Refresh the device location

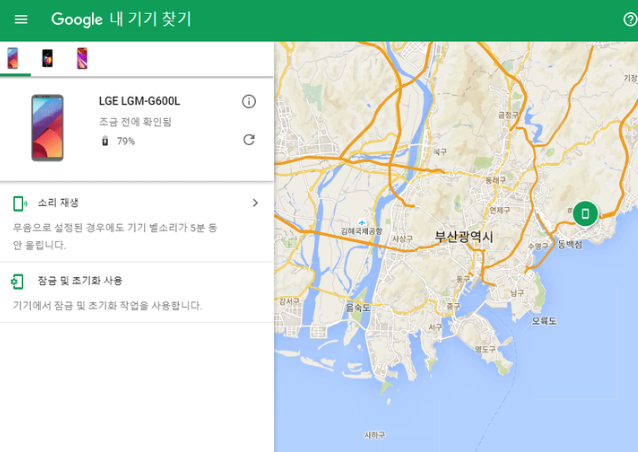coord(249,140)
